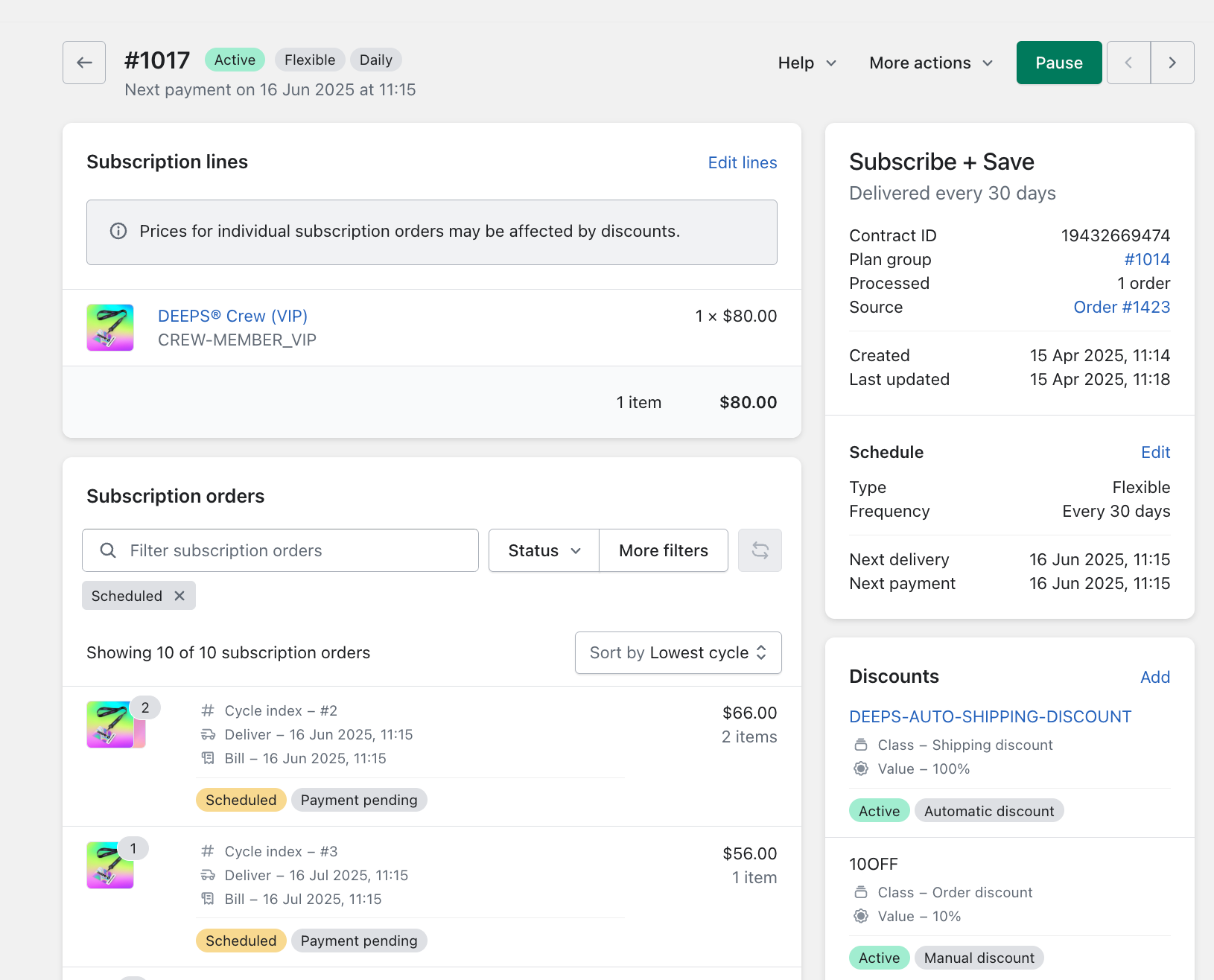Open the More filters button
The width and height of the screenshot is (1214, 980).
click(664, 550)
